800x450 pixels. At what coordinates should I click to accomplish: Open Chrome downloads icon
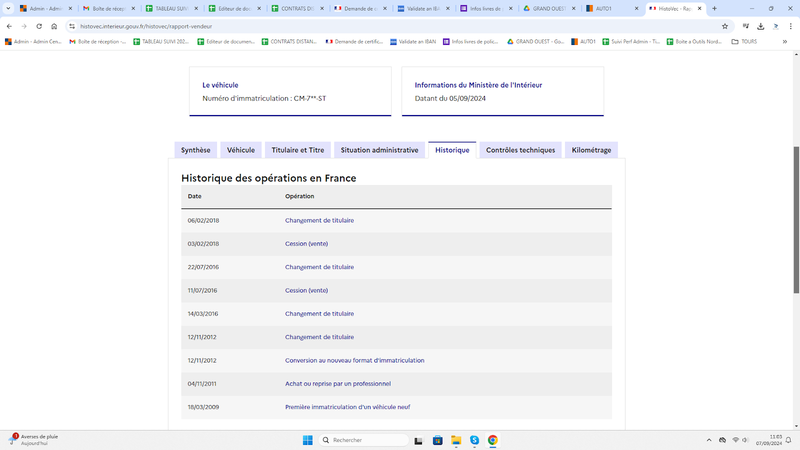pos(761,26)
